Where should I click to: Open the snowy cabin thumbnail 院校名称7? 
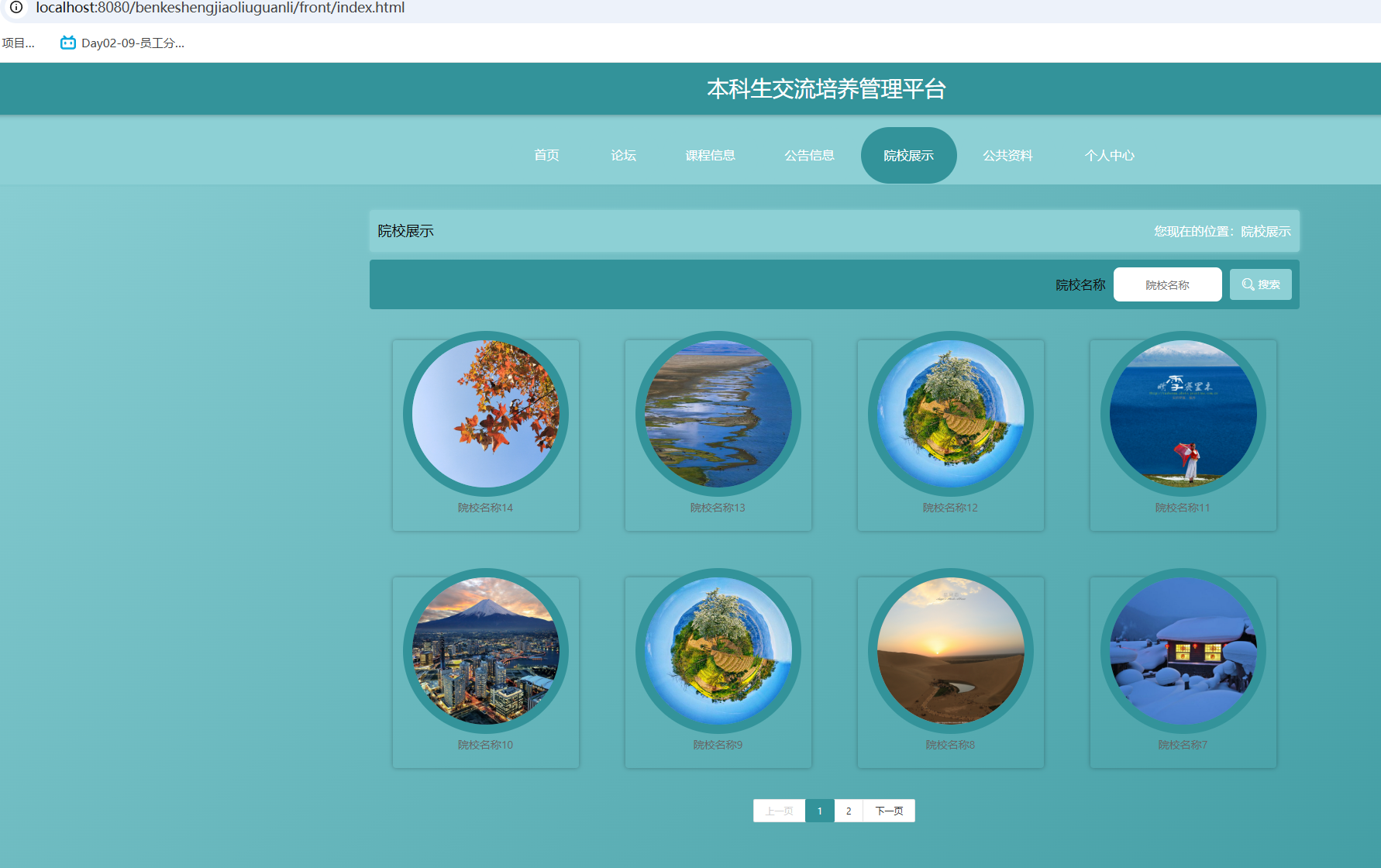tap(1183, 651)
